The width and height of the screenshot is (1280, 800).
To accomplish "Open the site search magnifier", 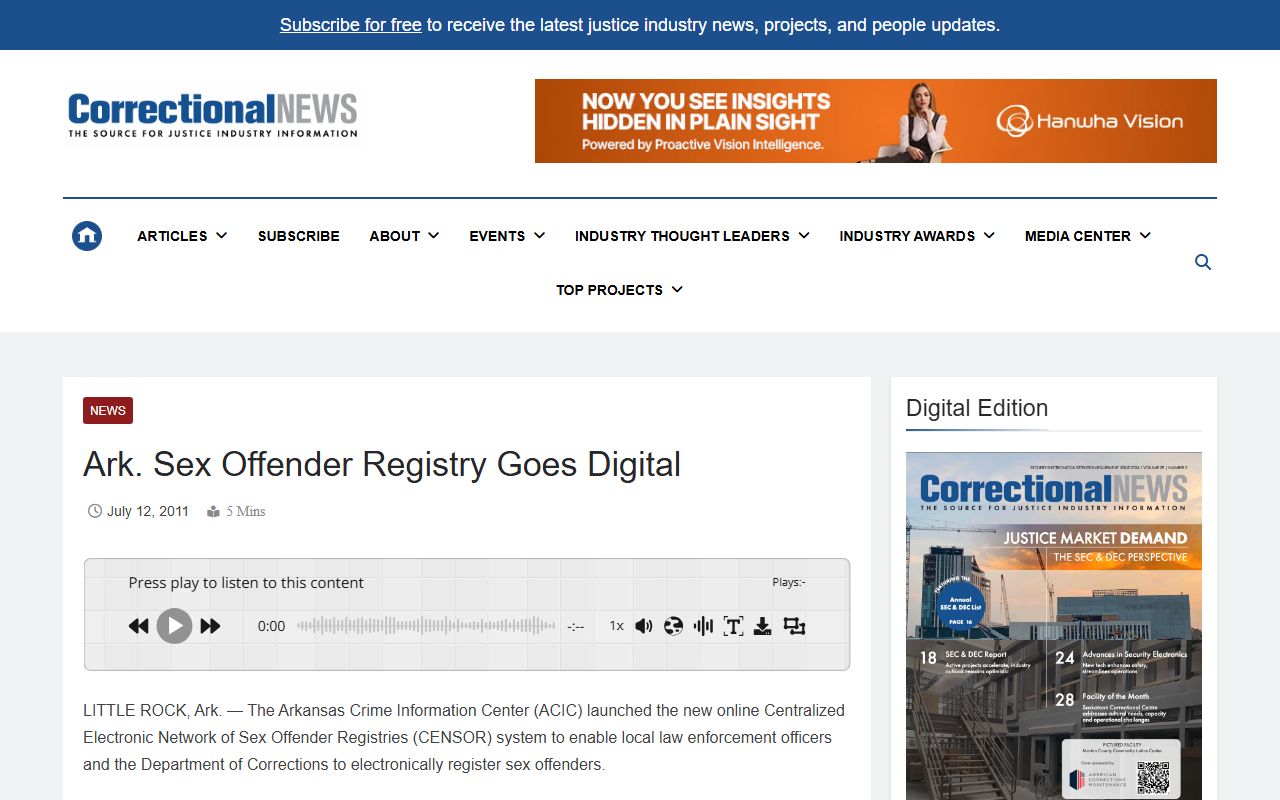I will [x=1203, y=262].
